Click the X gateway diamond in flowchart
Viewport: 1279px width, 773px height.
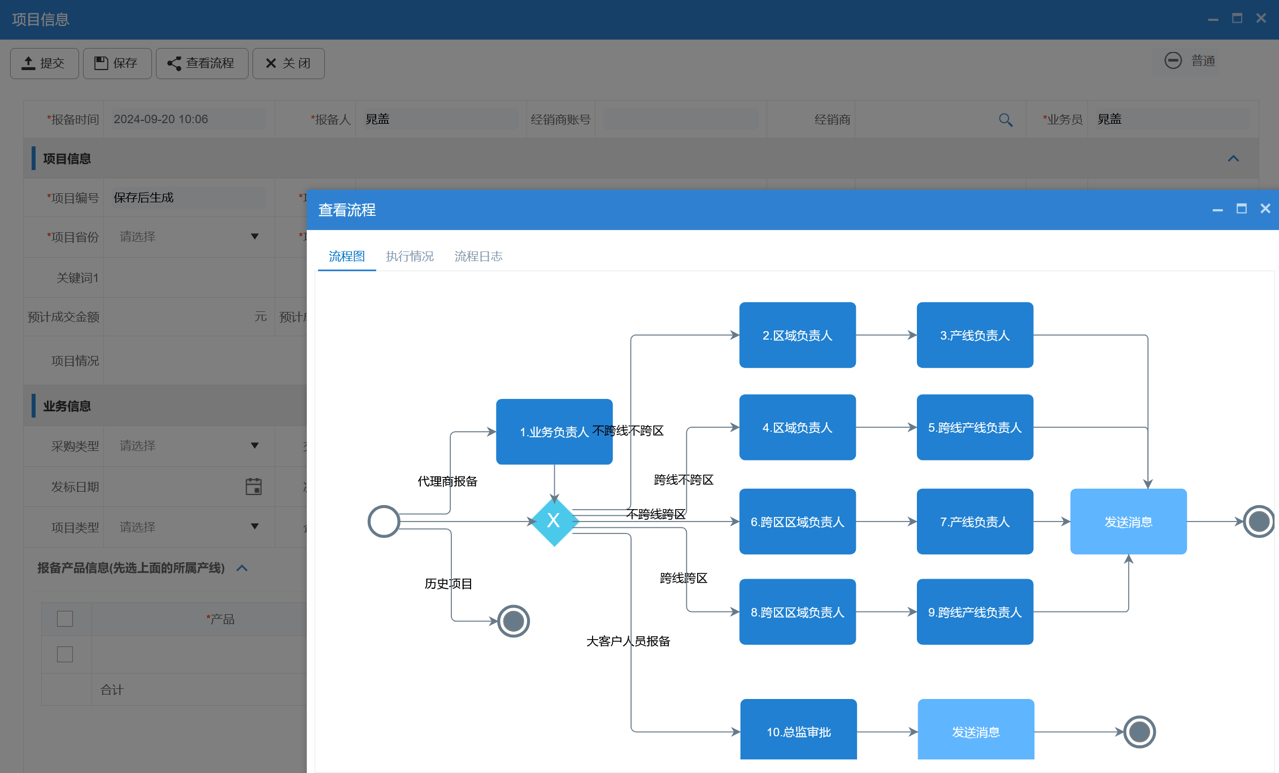pyautogui.click(x=553, y=521)
